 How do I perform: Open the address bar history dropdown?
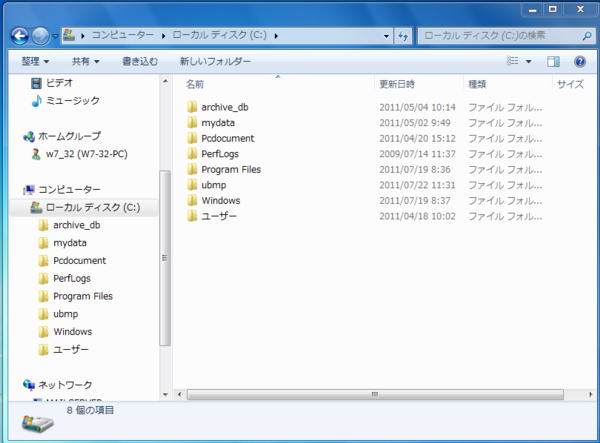386,36
